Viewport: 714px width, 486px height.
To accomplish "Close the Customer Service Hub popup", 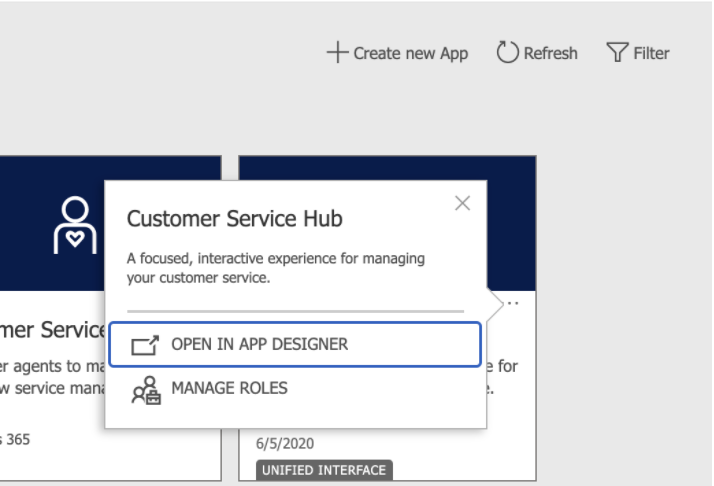I will [462, 203].
